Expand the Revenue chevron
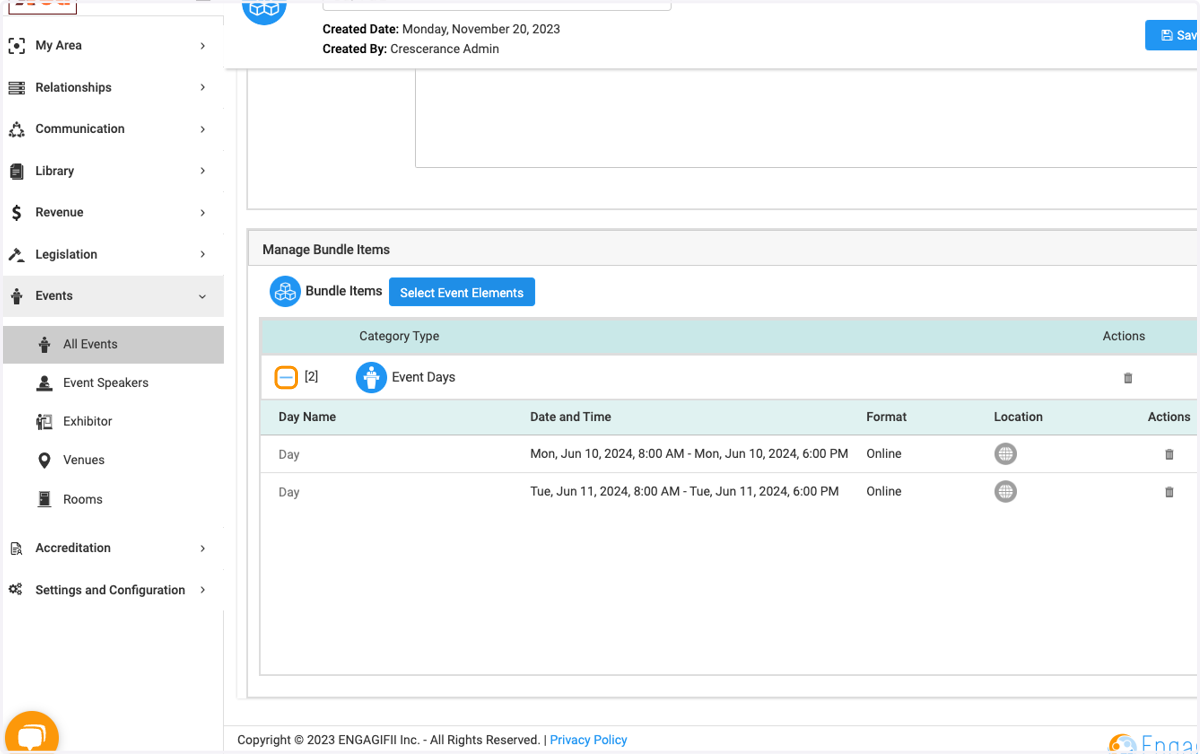 pyautogui.click(x=202, y=213)
